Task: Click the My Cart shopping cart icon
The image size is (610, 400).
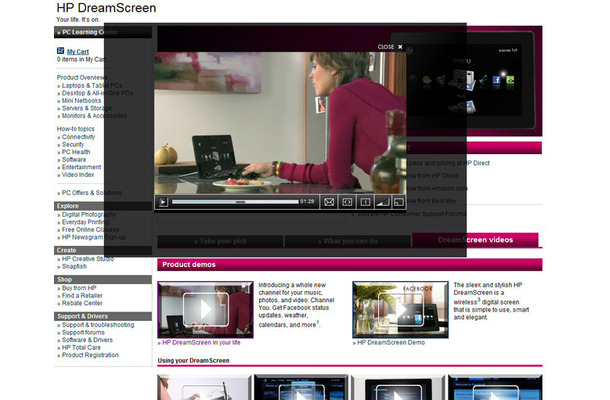Action: (60, 51)
